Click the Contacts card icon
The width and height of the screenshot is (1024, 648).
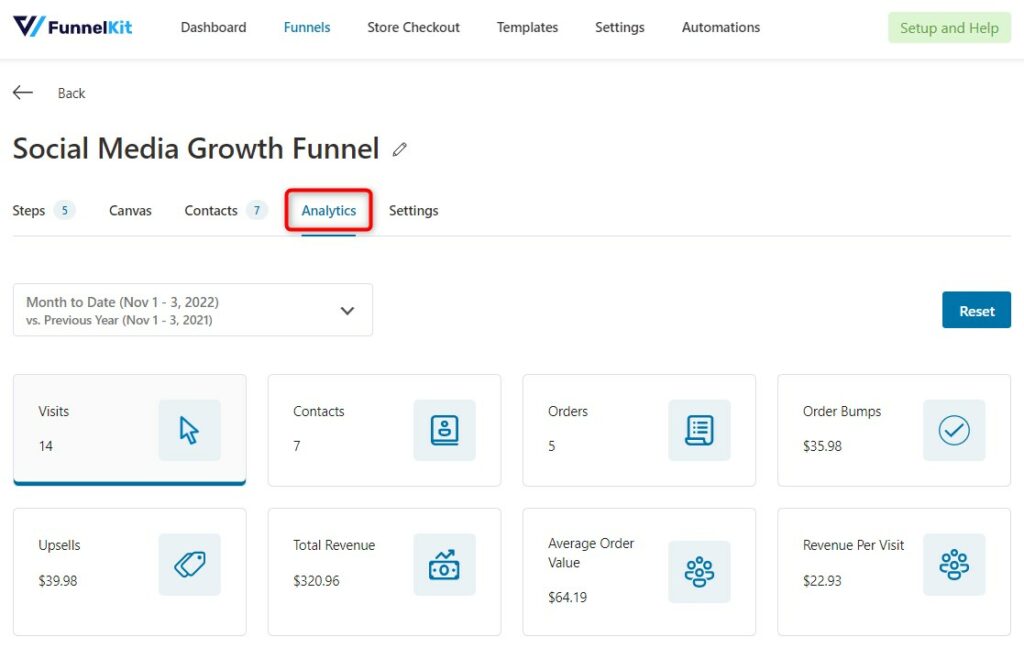coord(444,430)
